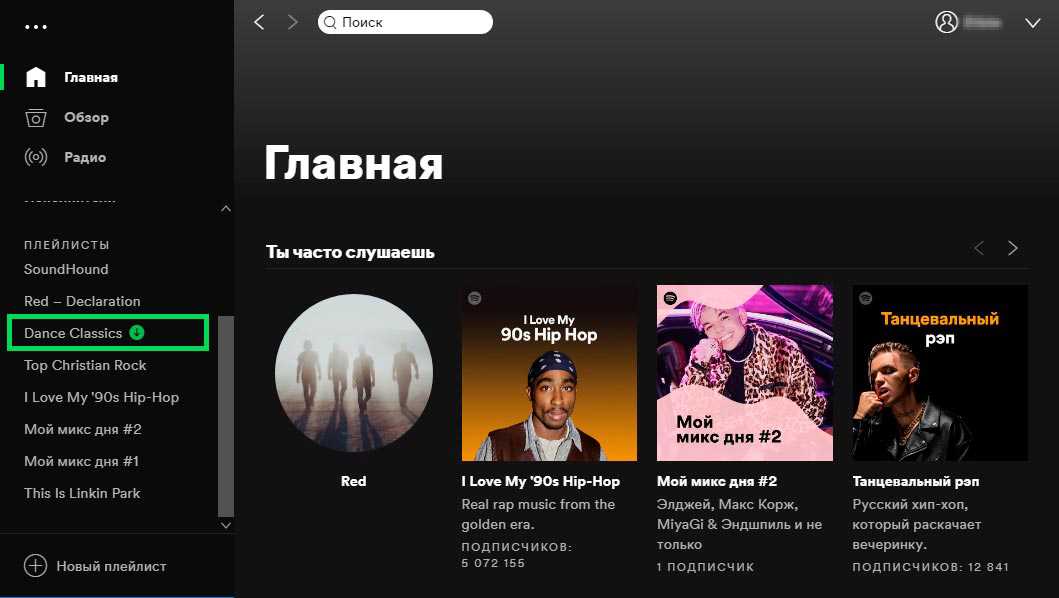Open the Top Christian Rock playlist
1059x598 pixels.
pos(85,365)
